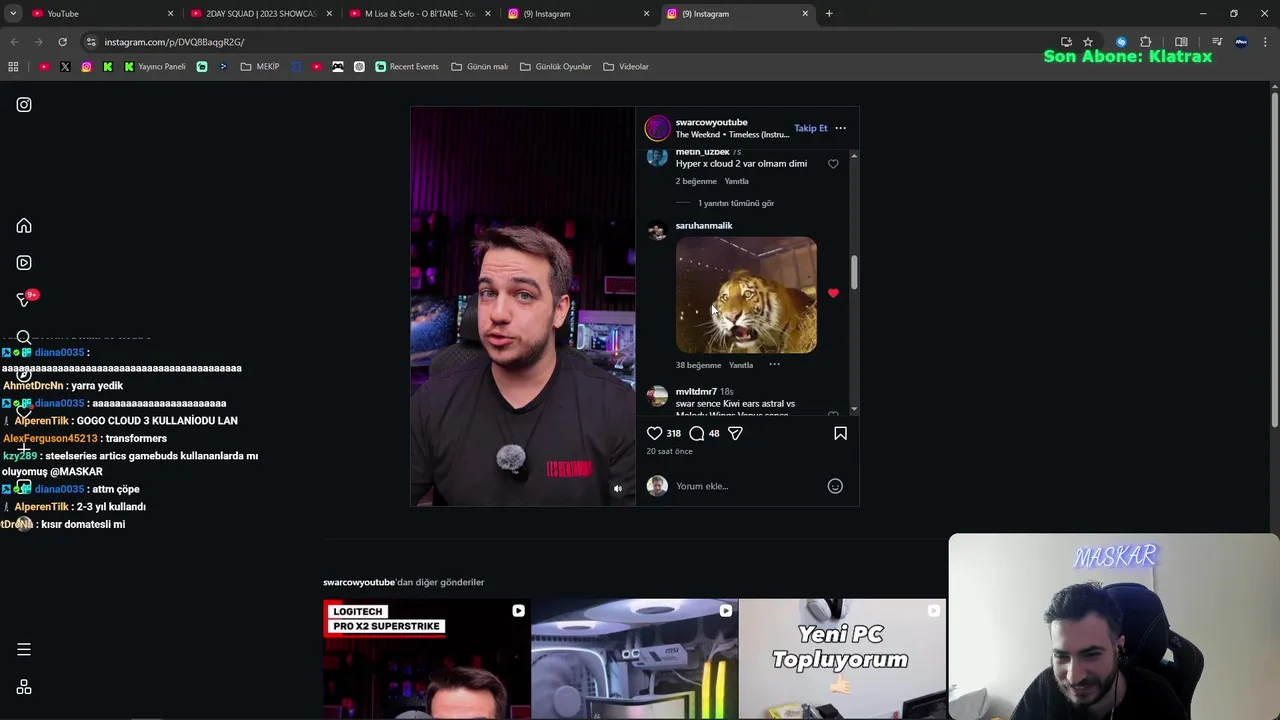Open the Chrome profile avatar
Image resolution: width=1280 pixels, height=720 pixels.
point(1241,42)
